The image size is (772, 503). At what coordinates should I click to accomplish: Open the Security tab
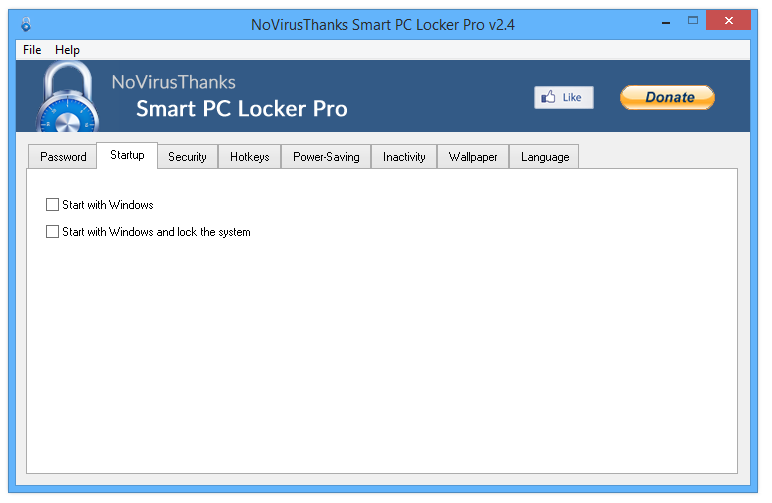pyautogui.click(x=187, y=157)
